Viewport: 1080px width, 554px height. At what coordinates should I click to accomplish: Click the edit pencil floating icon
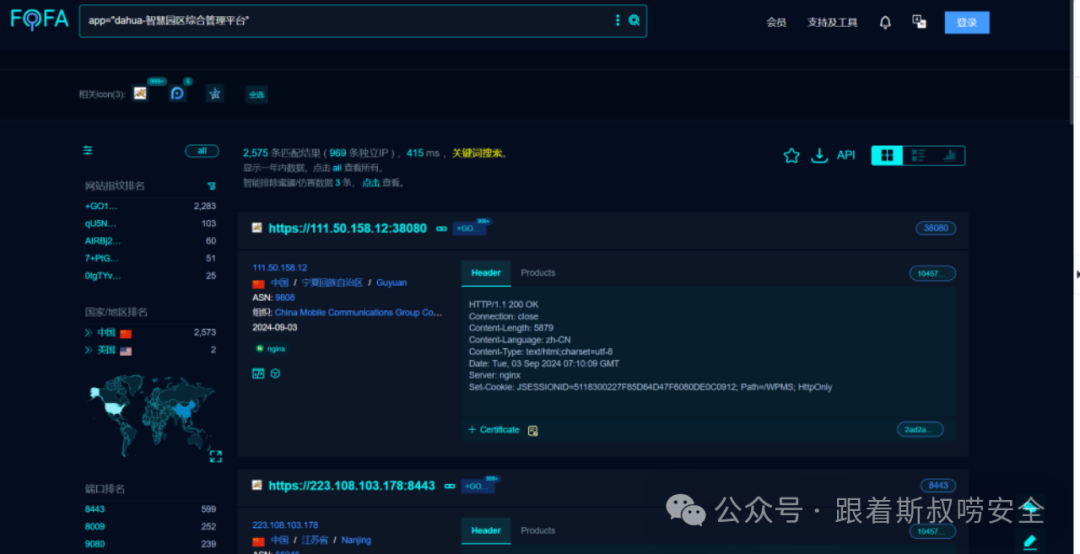pos(1030,541)
